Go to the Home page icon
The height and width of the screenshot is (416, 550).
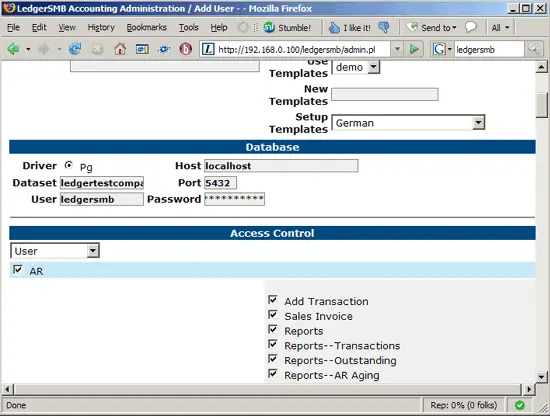coord(120,49)
